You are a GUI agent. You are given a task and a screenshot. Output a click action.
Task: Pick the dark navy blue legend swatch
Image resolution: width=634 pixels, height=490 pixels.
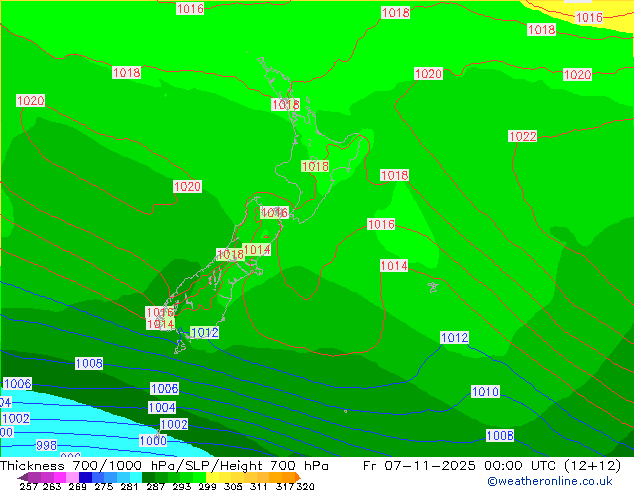(x=85, y=477)
